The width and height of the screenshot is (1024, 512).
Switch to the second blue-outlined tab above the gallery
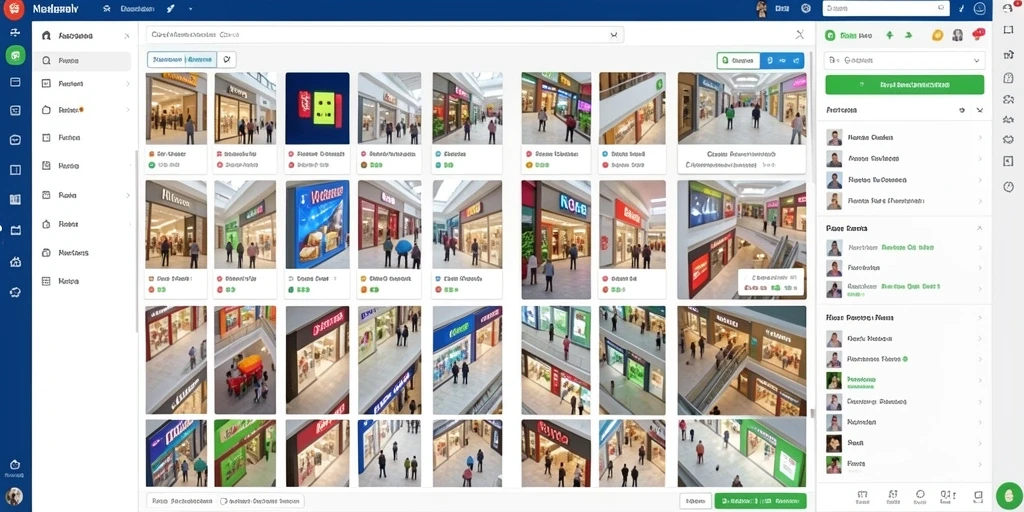200,59
